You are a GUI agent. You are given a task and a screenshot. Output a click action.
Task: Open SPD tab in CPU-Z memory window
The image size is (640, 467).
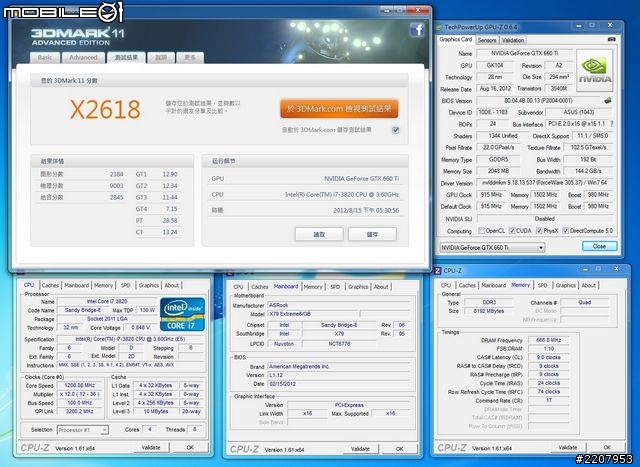542,285
